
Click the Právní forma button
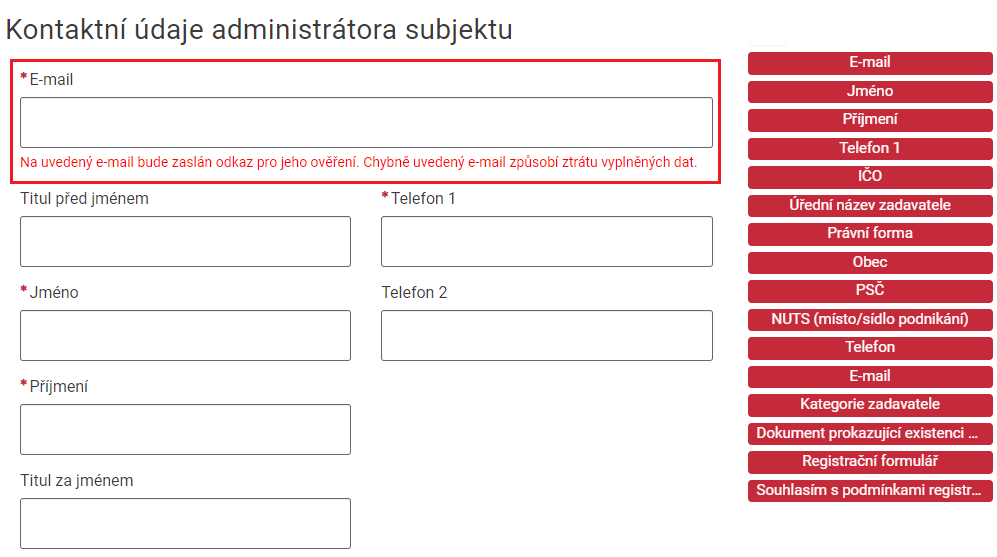(870, 234)
